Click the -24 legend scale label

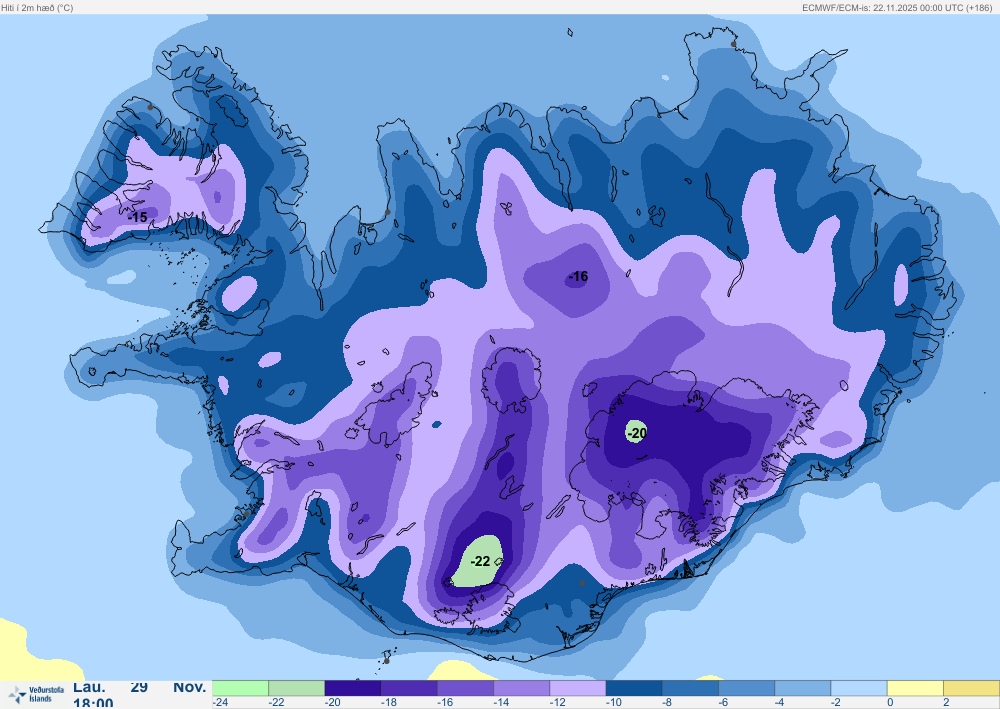point(221,703)
